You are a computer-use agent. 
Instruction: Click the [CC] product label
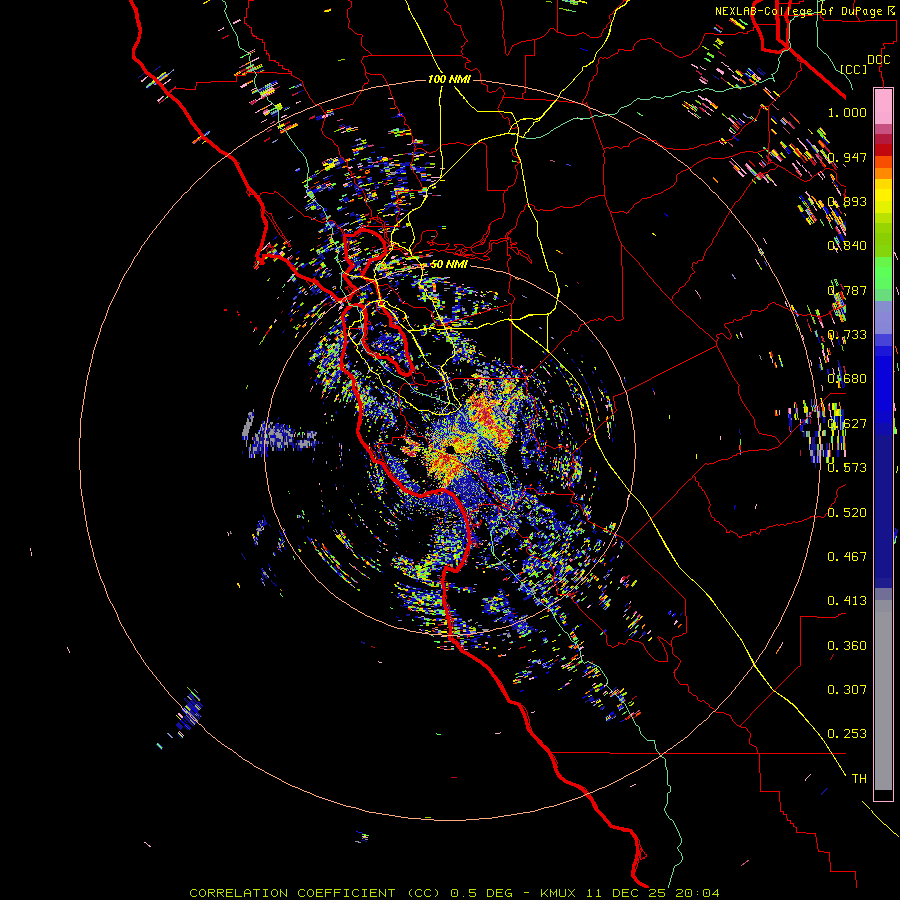click(x=854, y=69)
